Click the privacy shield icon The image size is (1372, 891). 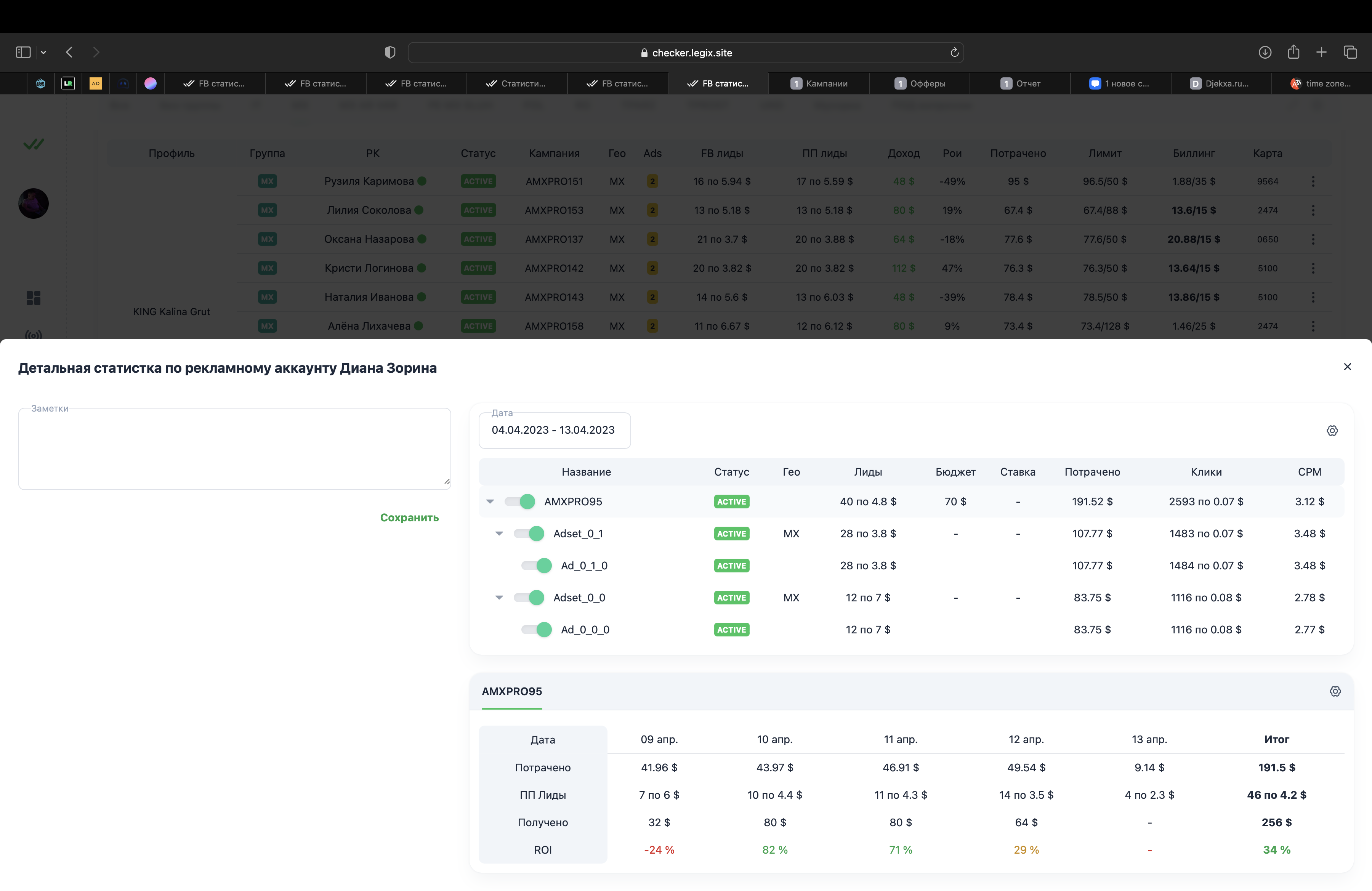pos(390,53)
